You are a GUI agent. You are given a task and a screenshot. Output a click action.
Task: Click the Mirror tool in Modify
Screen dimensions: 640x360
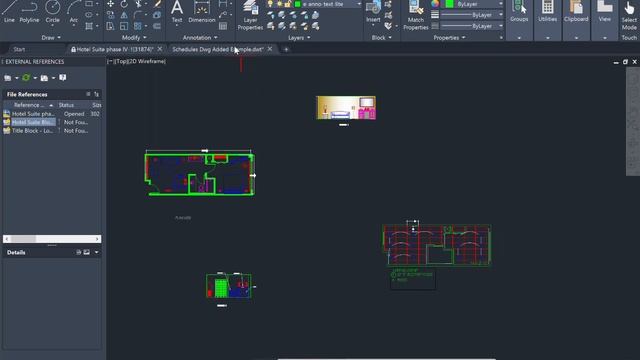point(124,15)
